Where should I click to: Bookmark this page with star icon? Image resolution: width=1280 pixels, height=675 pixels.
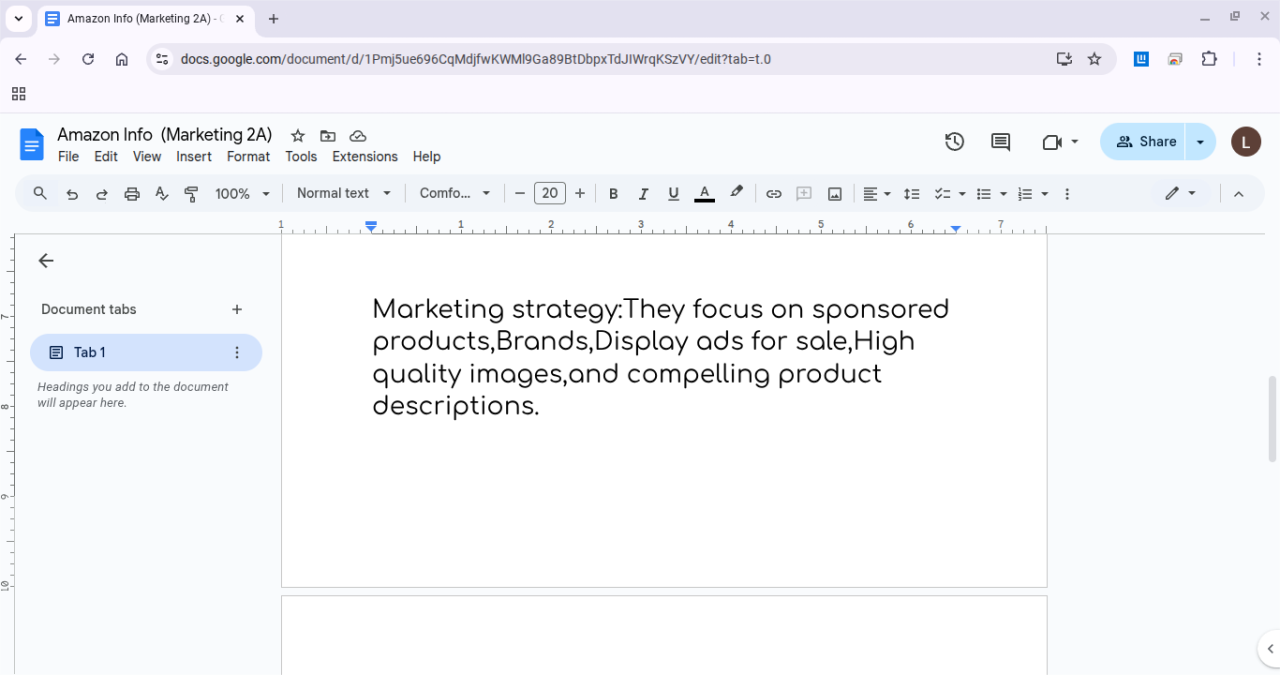[1094, 59]
